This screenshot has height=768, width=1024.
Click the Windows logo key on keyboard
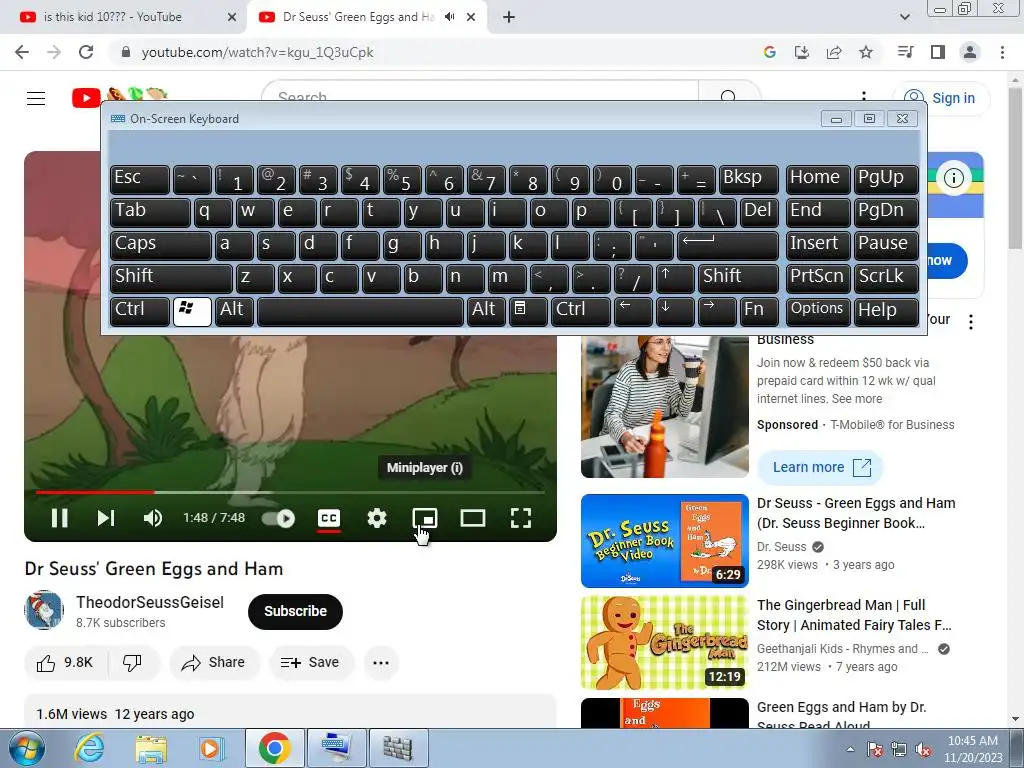[192, 311]
